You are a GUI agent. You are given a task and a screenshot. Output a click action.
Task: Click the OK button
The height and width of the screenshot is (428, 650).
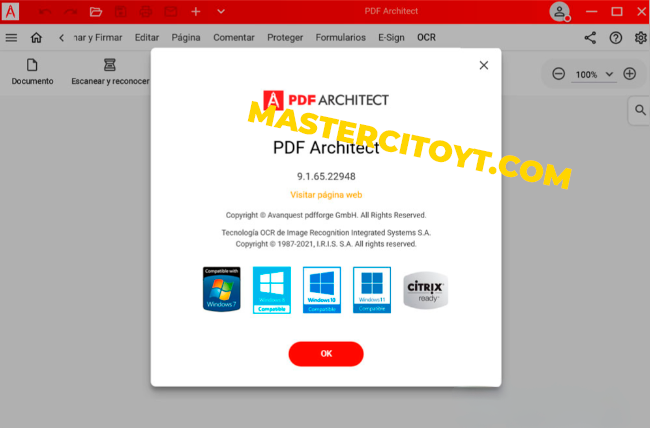(326, 354)
